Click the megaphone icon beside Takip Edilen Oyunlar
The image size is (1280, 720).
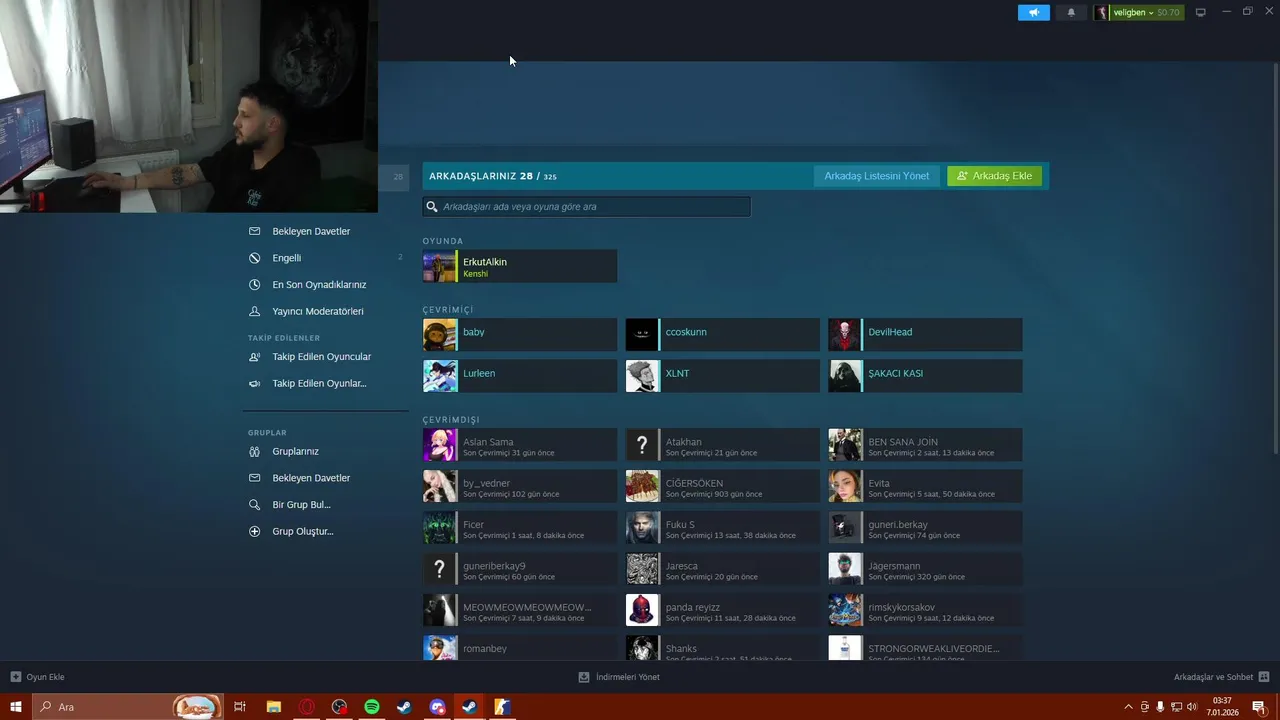pos(254,383)
